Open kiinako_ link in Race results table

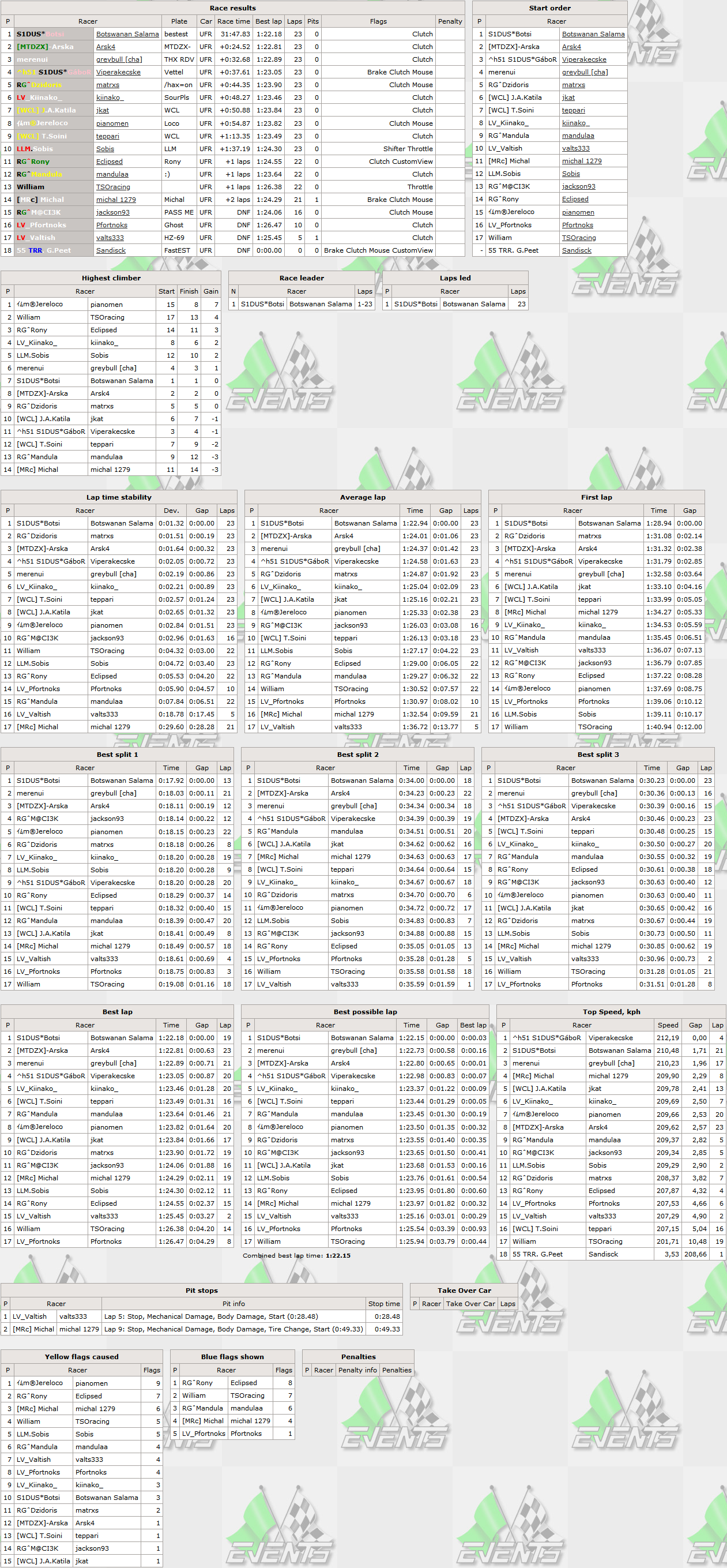pyautogui.click(x=110, y=97)
